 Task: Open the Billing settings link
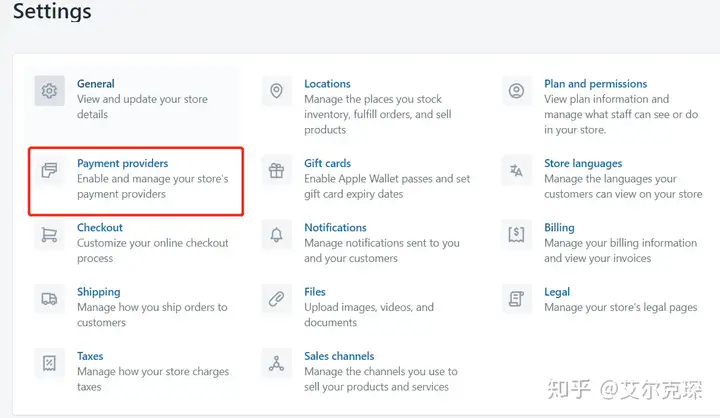pos(559,227)
